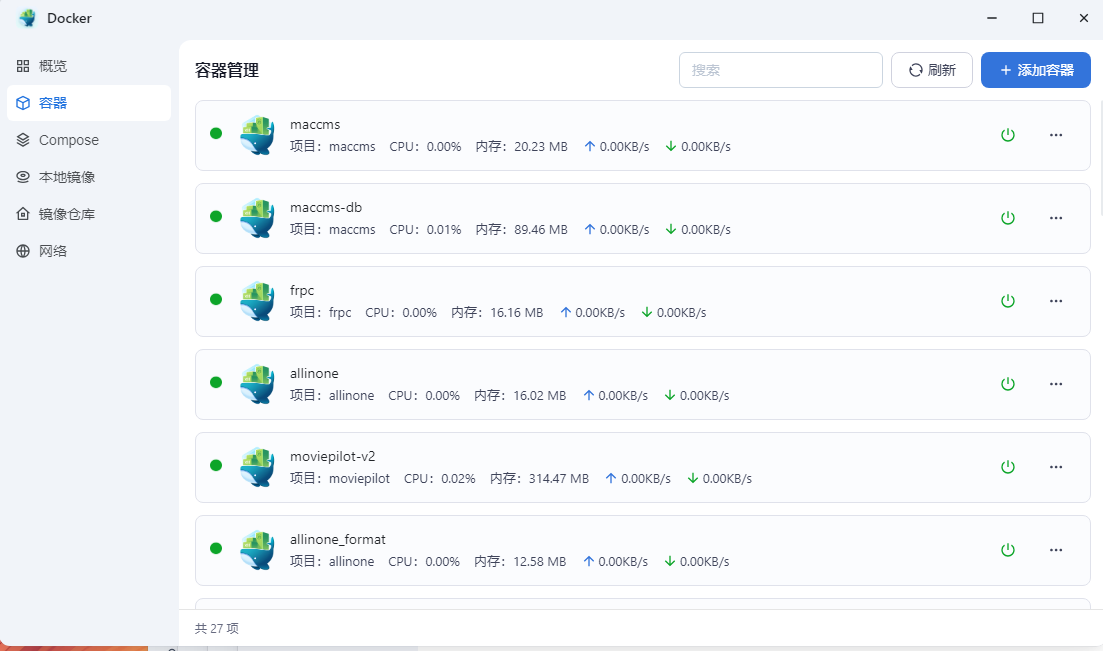Click the 添加容器 add container button
The height and width of the screenshot is (651, 1103).
pos(1035,70)
